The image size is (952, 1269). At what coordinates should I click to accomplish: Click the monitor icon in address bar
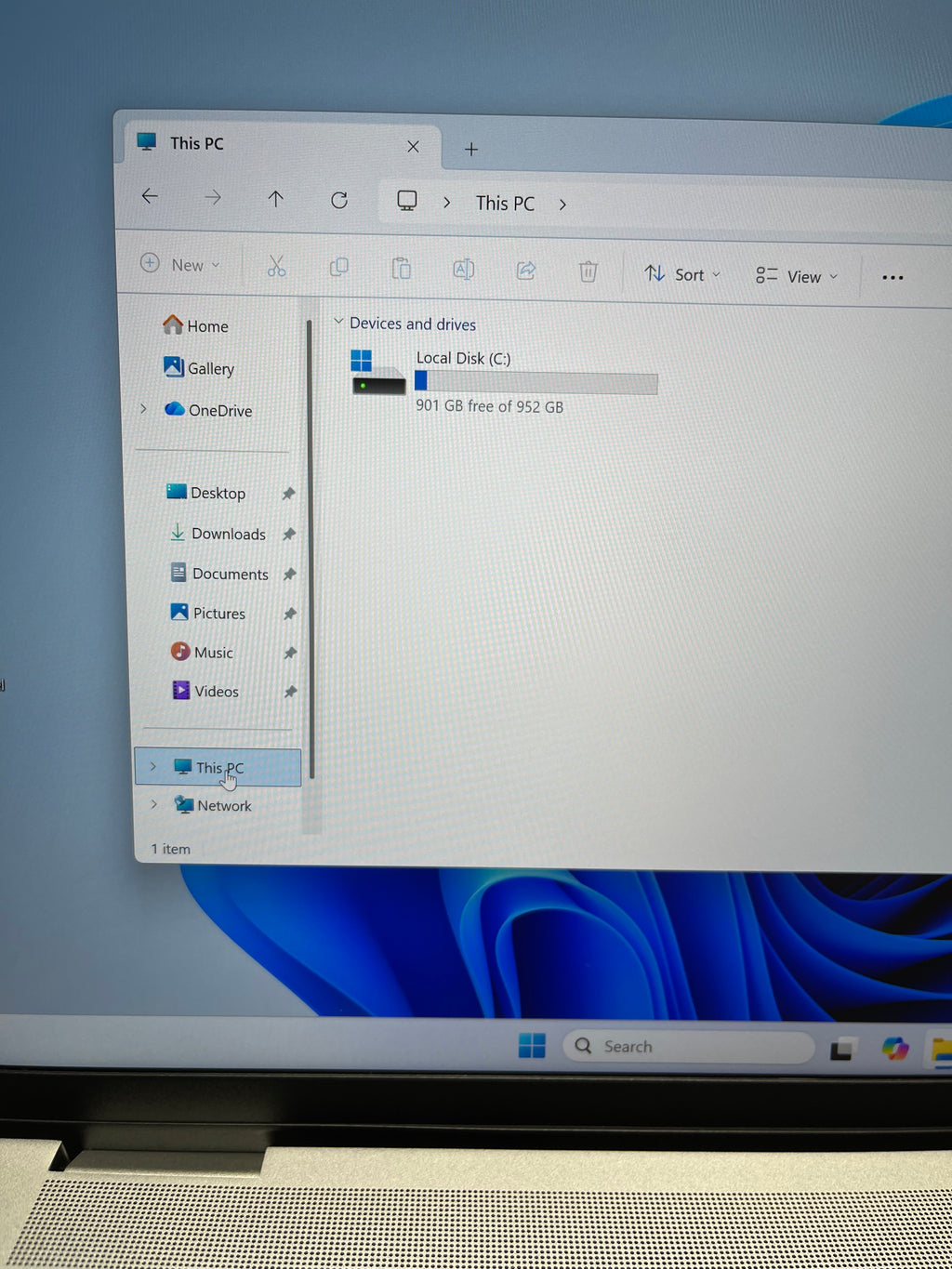click(407, 201)
